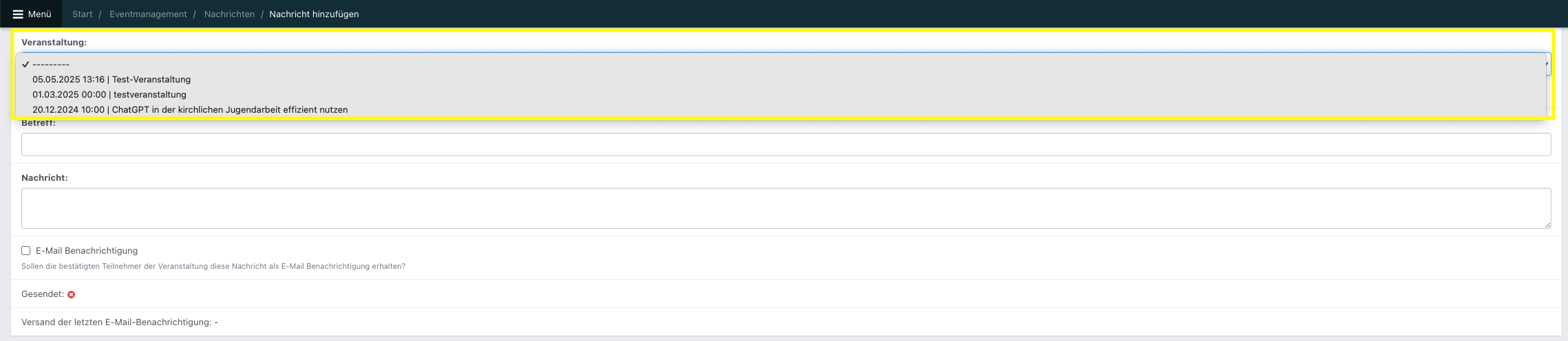Click the Nachricht hinzufügen breadcrumb item

pyautogui.click(x=314, y=14)
